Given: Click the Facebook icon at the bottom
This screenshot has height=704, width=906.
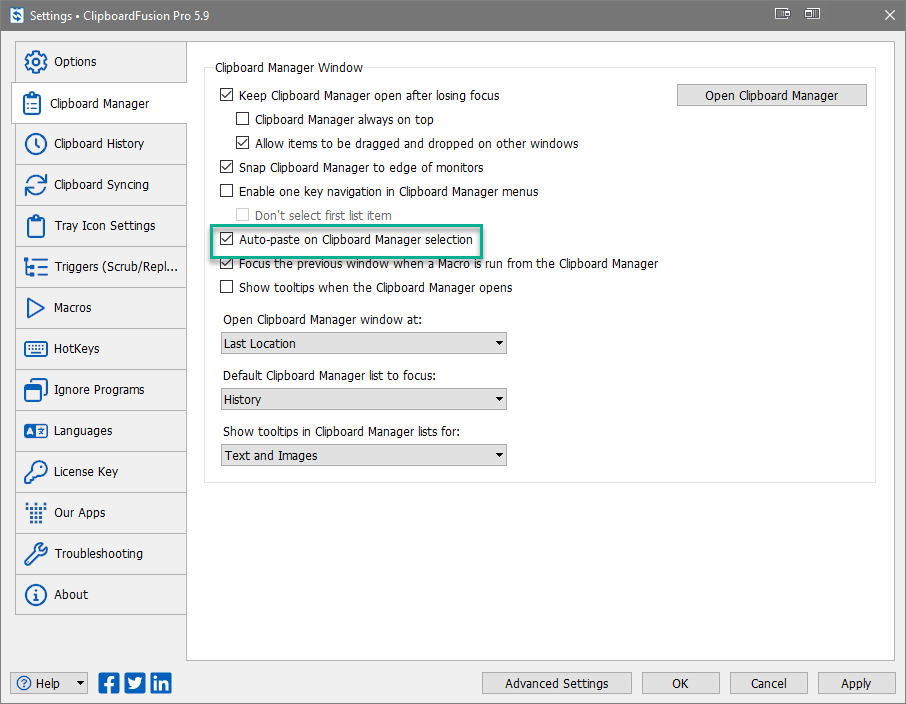Looking at the screenshot, I should (x=108, y=683).
